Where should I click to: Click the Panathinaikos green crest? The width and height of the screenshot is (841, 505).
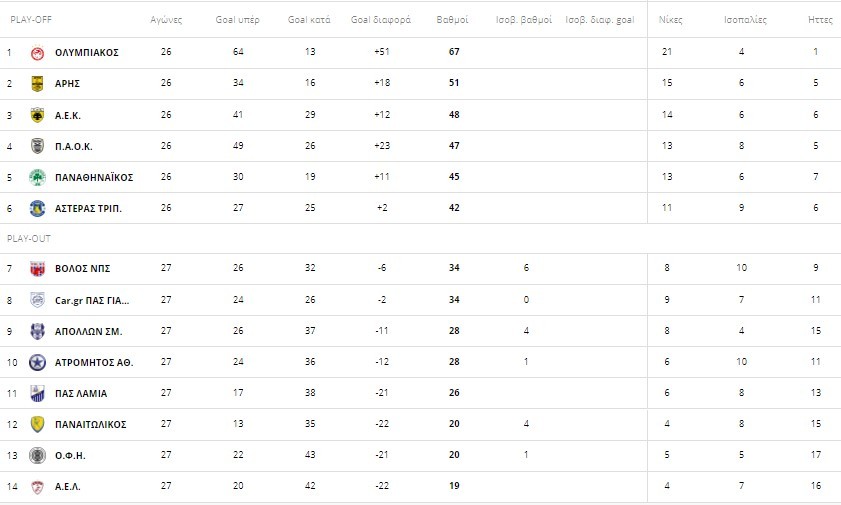(x=37, y=178)
